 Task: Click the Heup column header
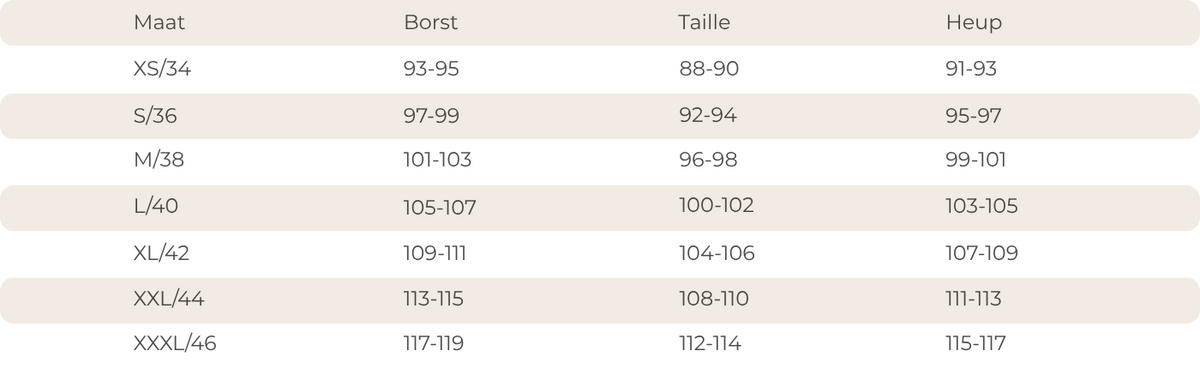click(x=974, y=24)
